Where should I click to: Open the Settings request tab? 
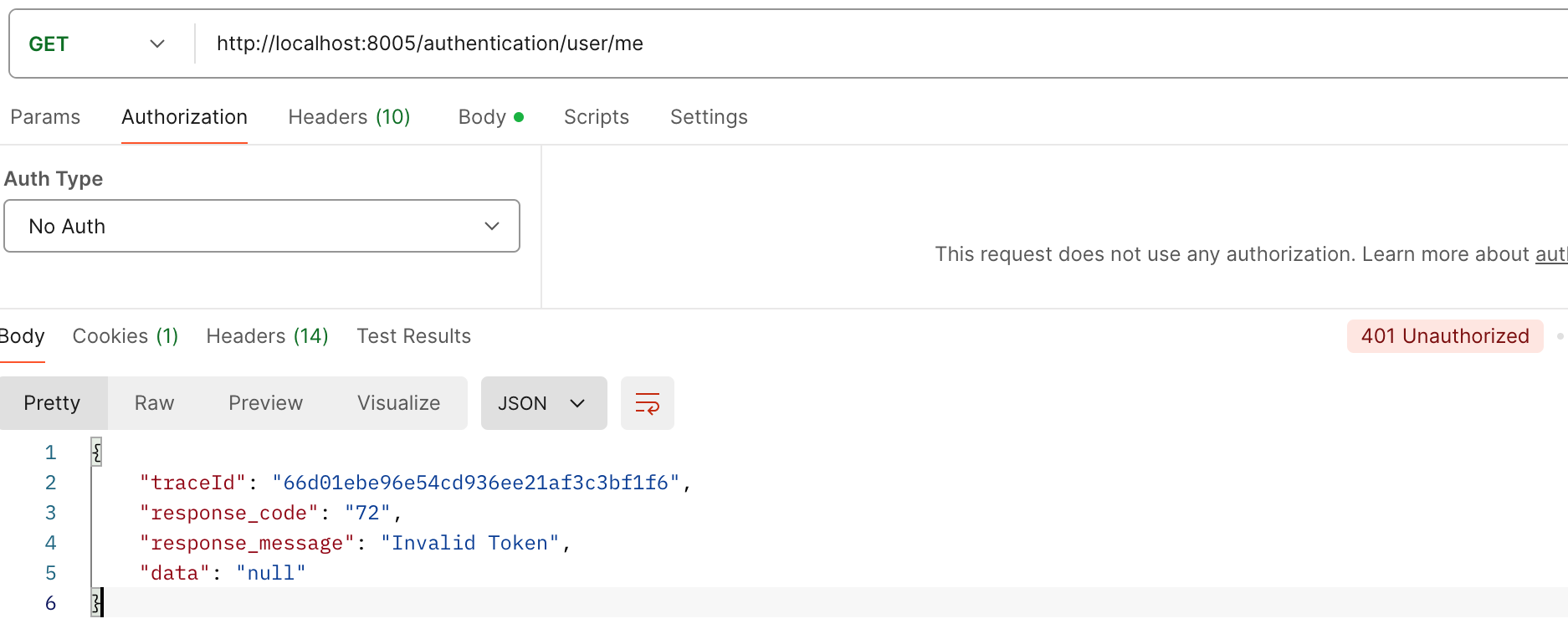point(709,117)
